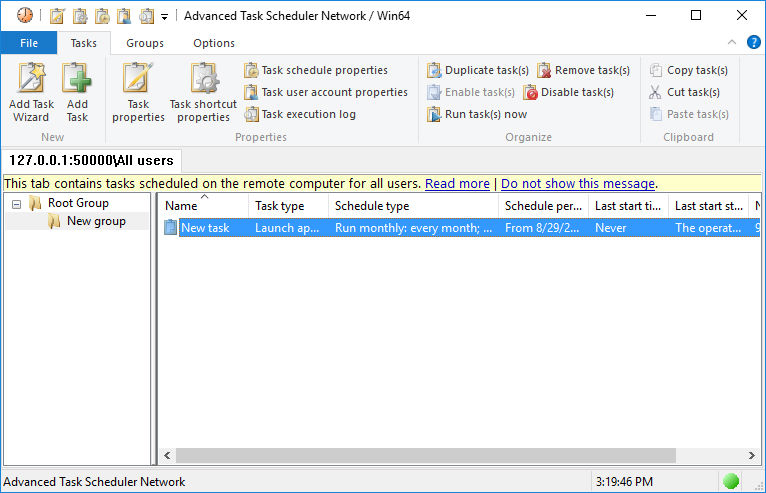This screenshot has width=766, height=493.
Task: Open the Task execution log in the ribbon
Action: coord(300,114)
